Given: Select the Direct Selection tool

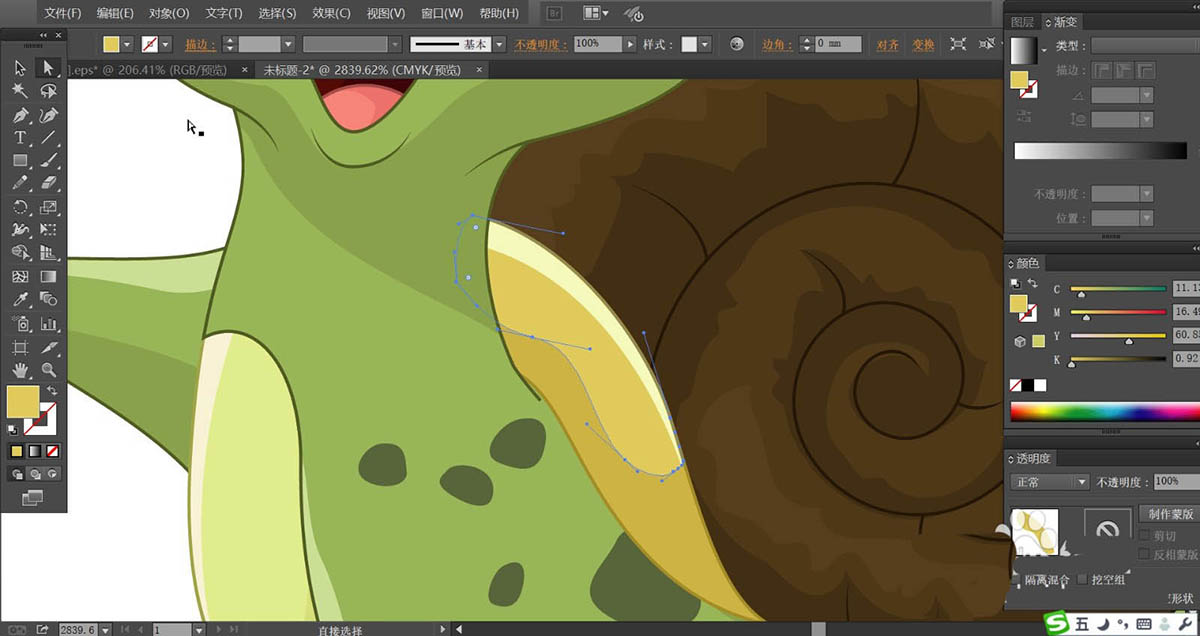Looking at the screenshot, I should [47, 68].
